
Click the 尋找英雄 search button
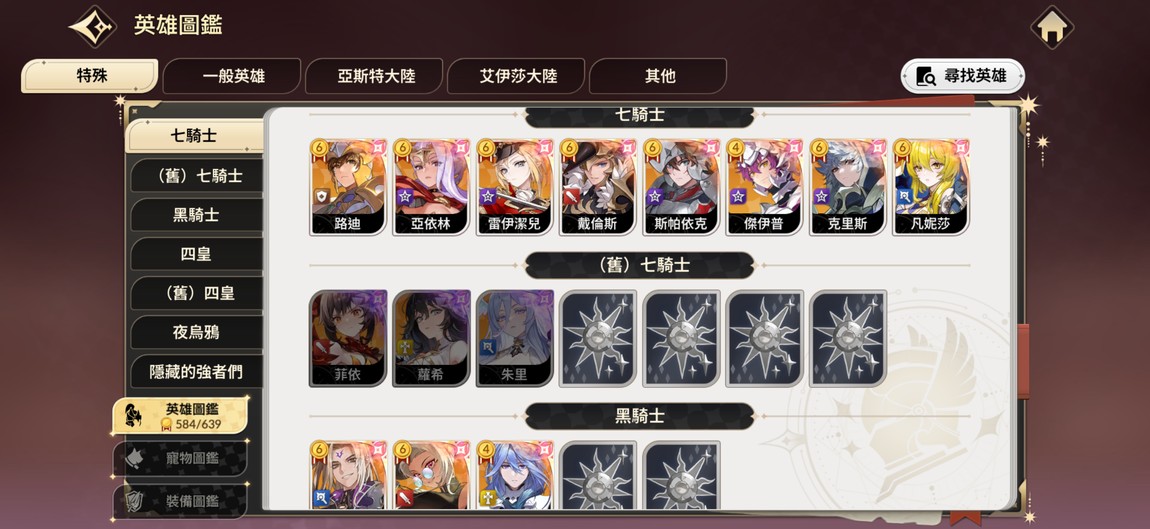(x=962, y=76)
